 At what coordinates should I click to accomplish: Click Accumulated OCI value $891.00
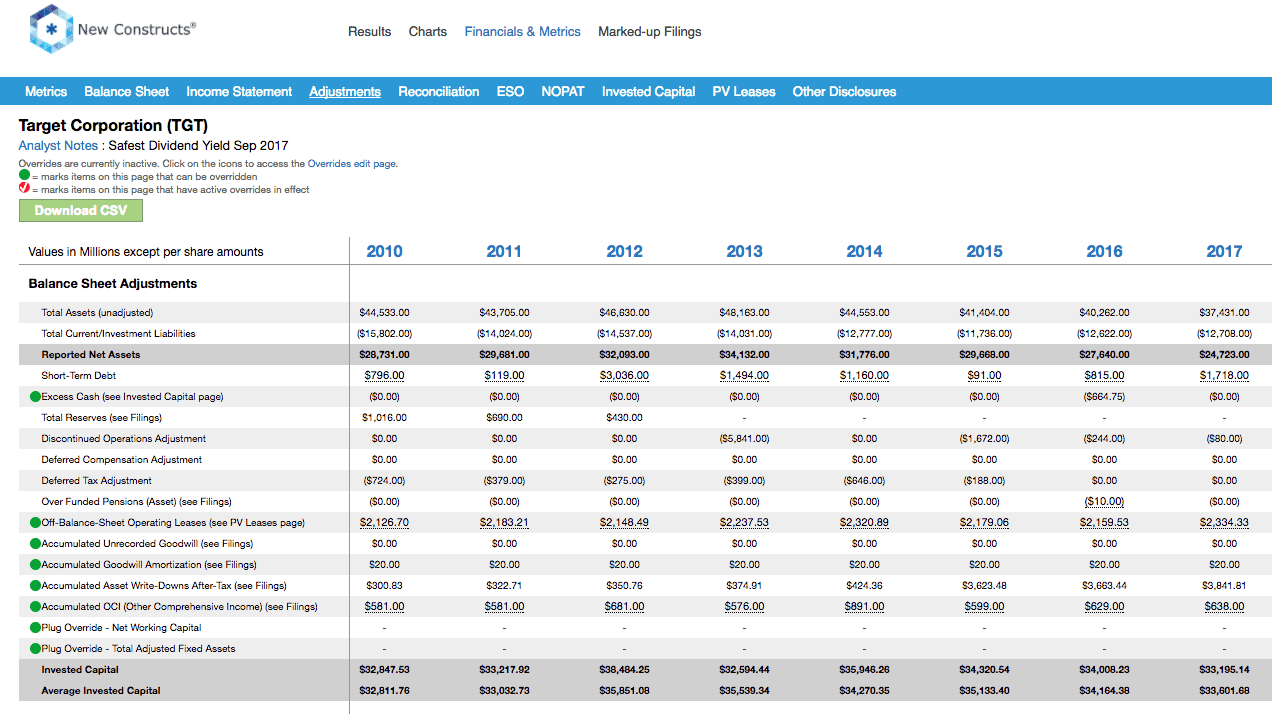pos(864,607)
